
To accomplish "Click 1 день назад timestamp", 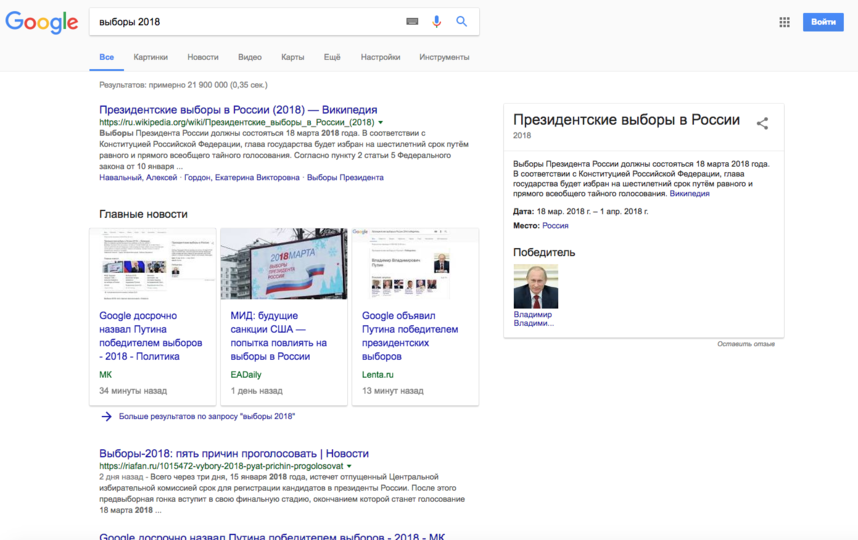I will (256, 391).
